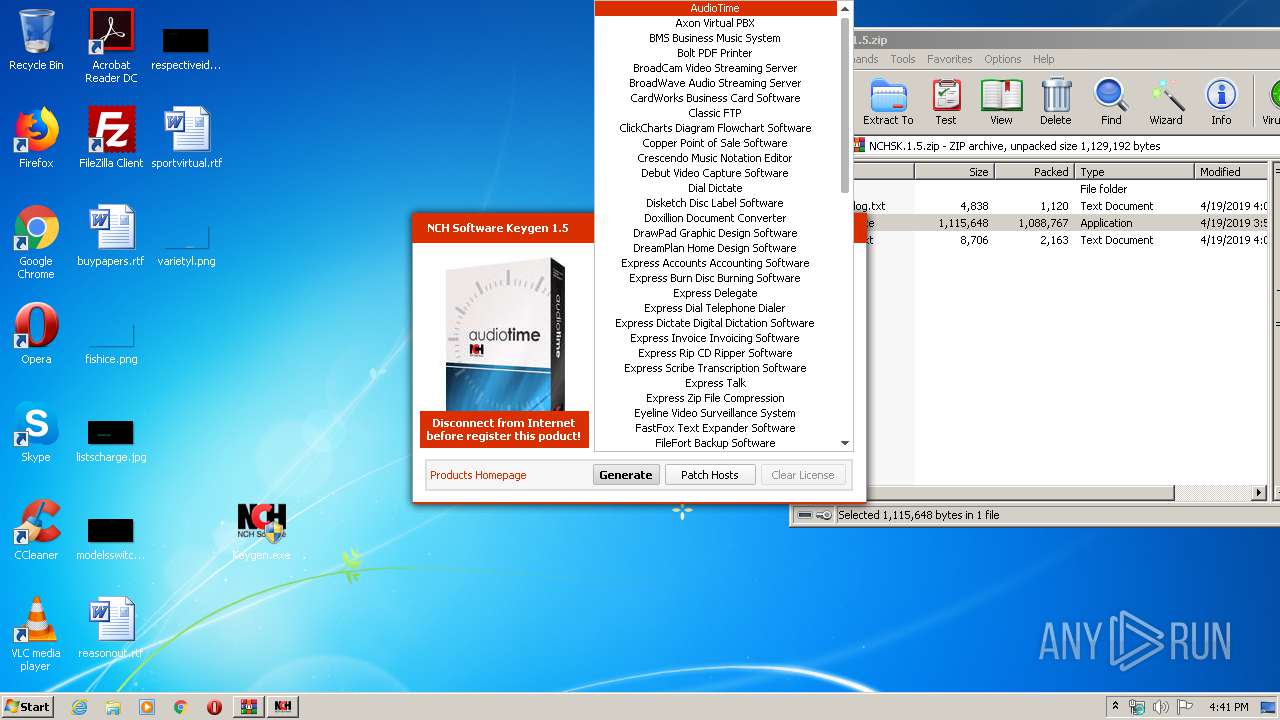1280x720 pixels.
Task: Click the Test toolbar icon in WinRAR
Action: [945, 102]
